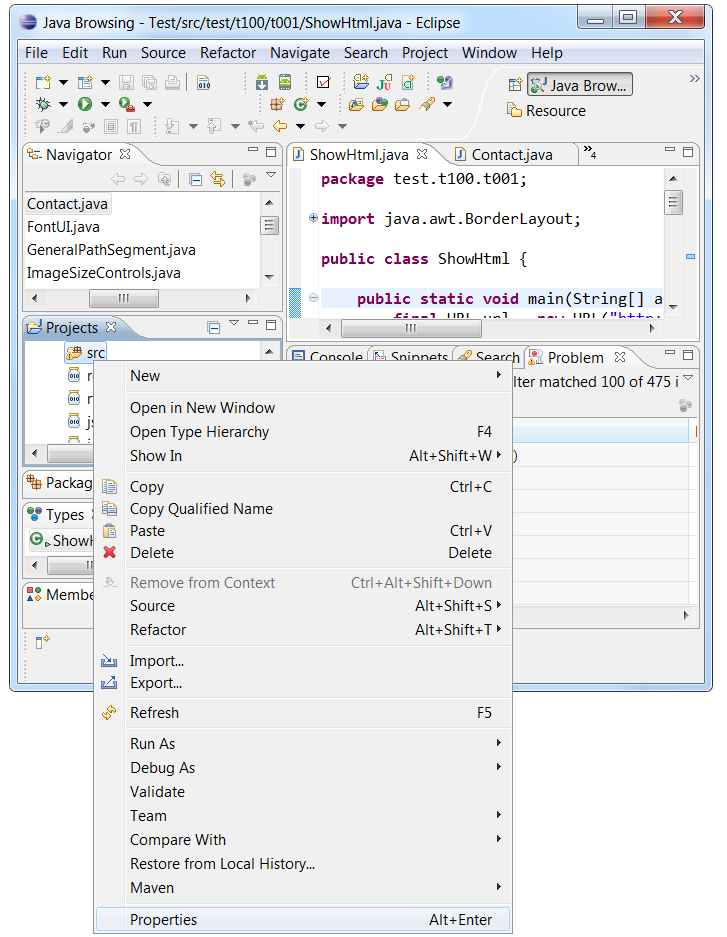Open the Android SDK Manager icon
The image size is (727, 937).
262,82
